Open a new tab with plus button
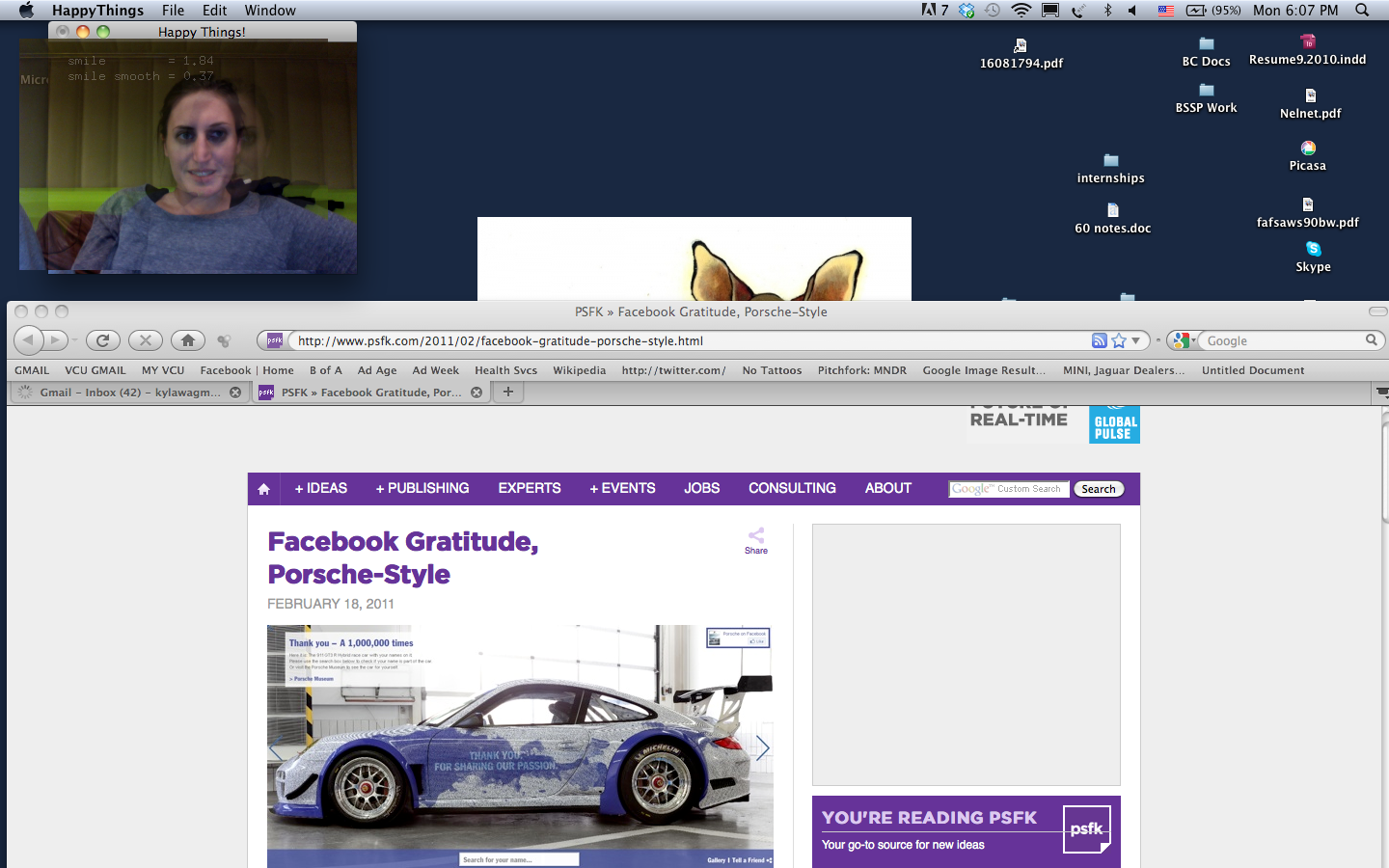This screenshot has width=1389, height=868. (508, 392)
